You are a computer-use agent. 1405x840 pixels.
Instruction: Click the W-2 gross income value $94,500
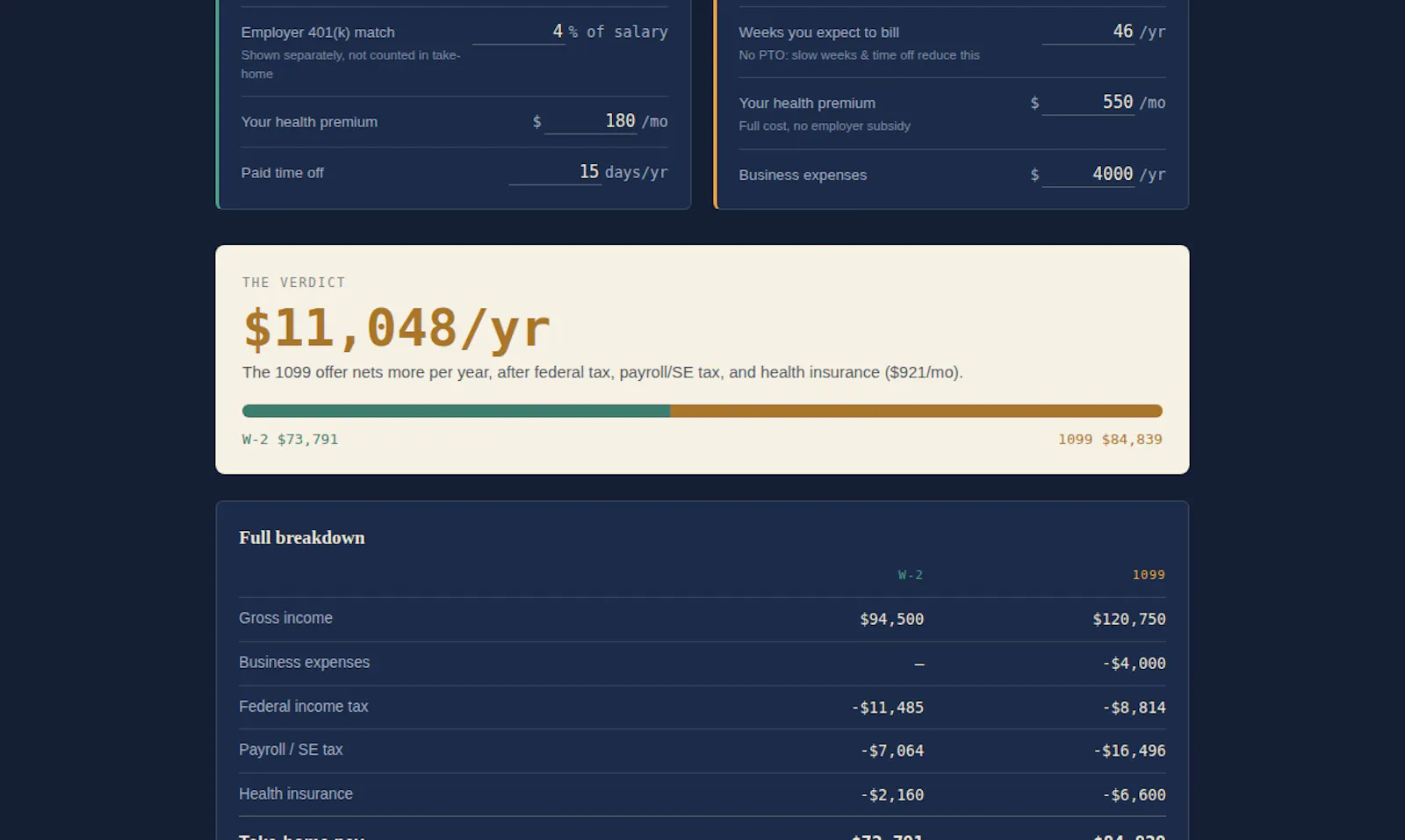(891, 619)
